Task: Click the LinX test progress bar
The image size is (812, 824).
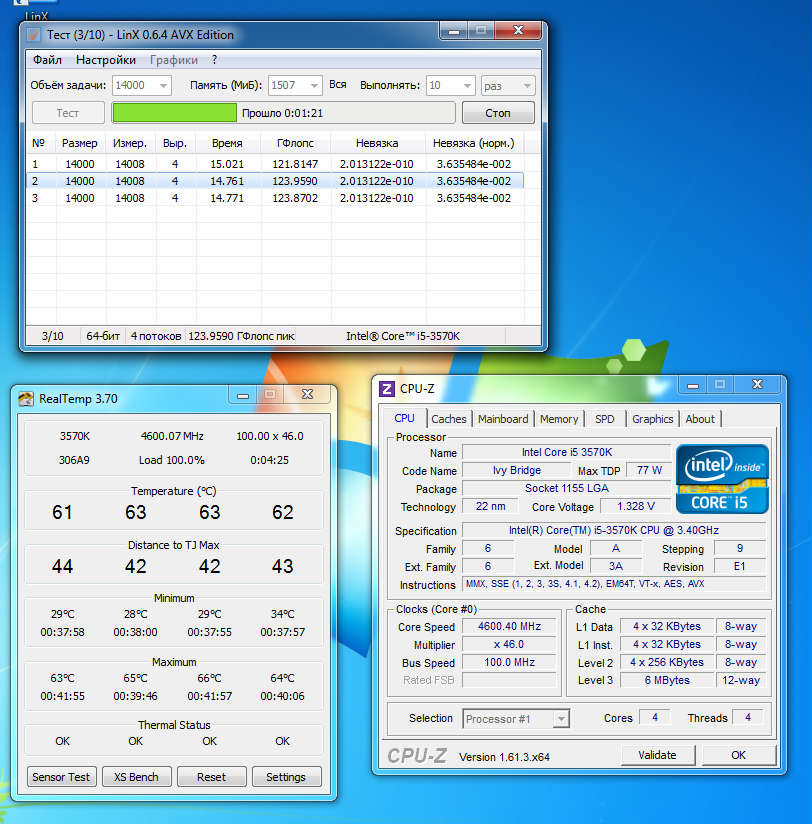Action: tap(284, 113)
